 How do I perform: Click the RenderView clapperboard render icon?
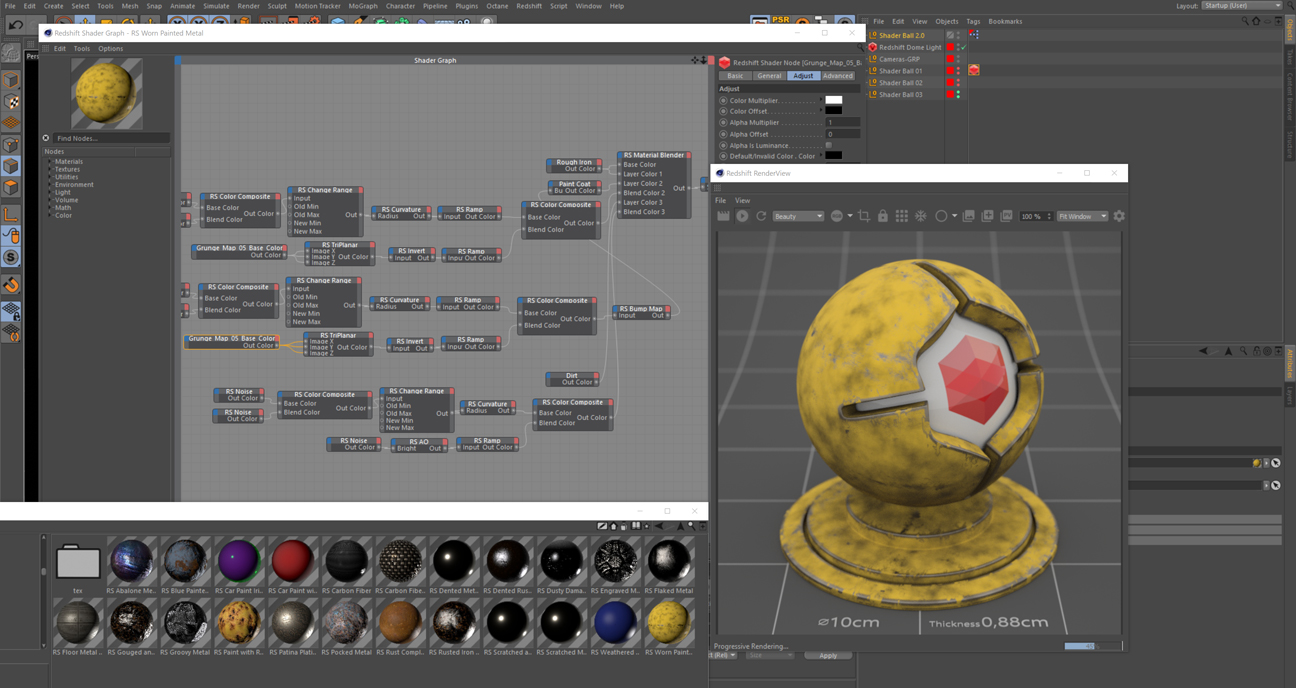[723, 216]
